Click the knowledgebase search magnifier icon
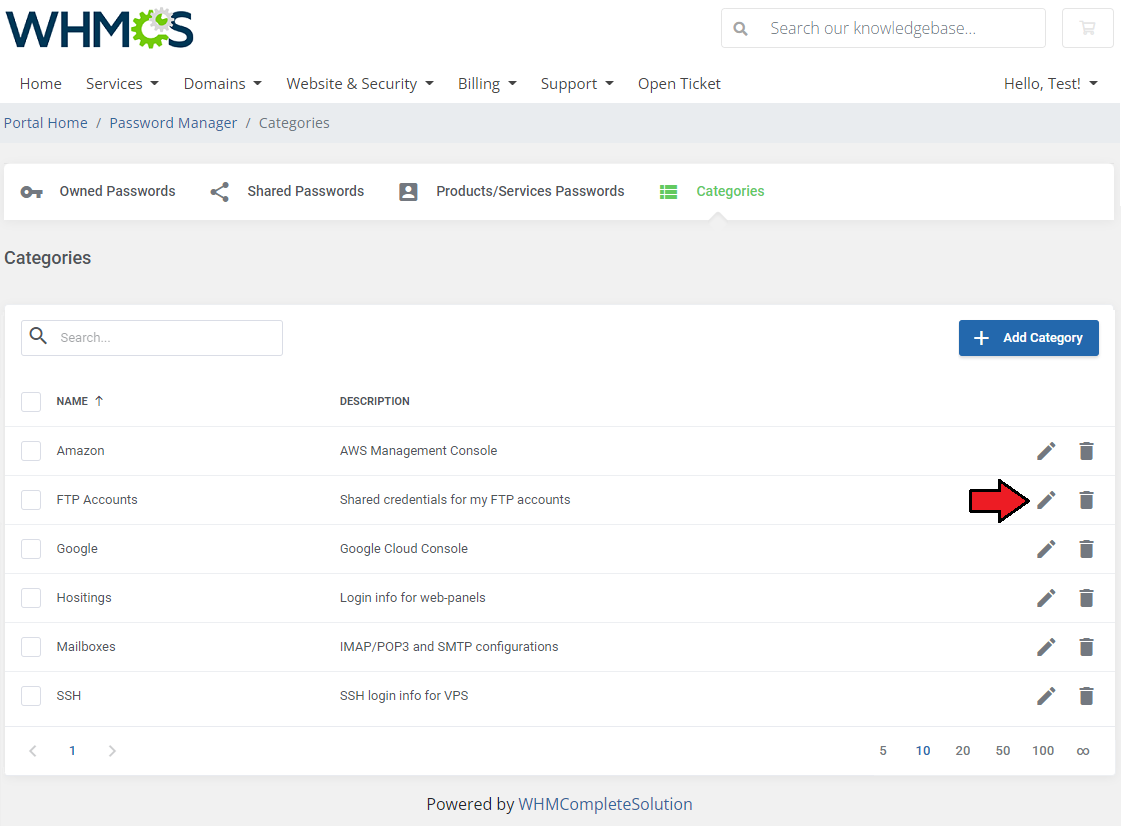Viewport: 1121px width, 826px height. [741, 29]
